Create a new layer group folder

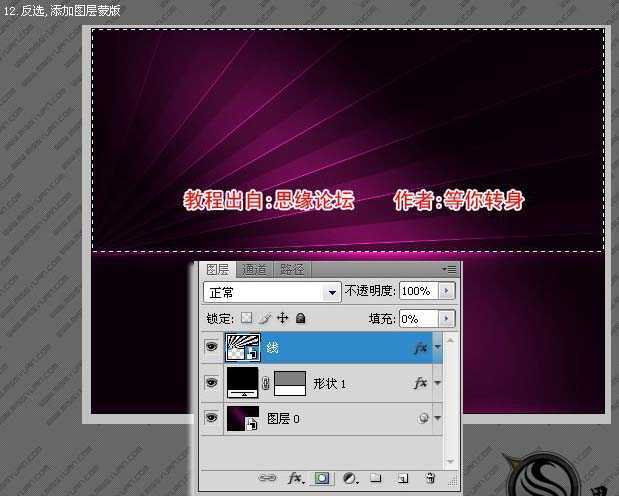[x=375, y=478]
